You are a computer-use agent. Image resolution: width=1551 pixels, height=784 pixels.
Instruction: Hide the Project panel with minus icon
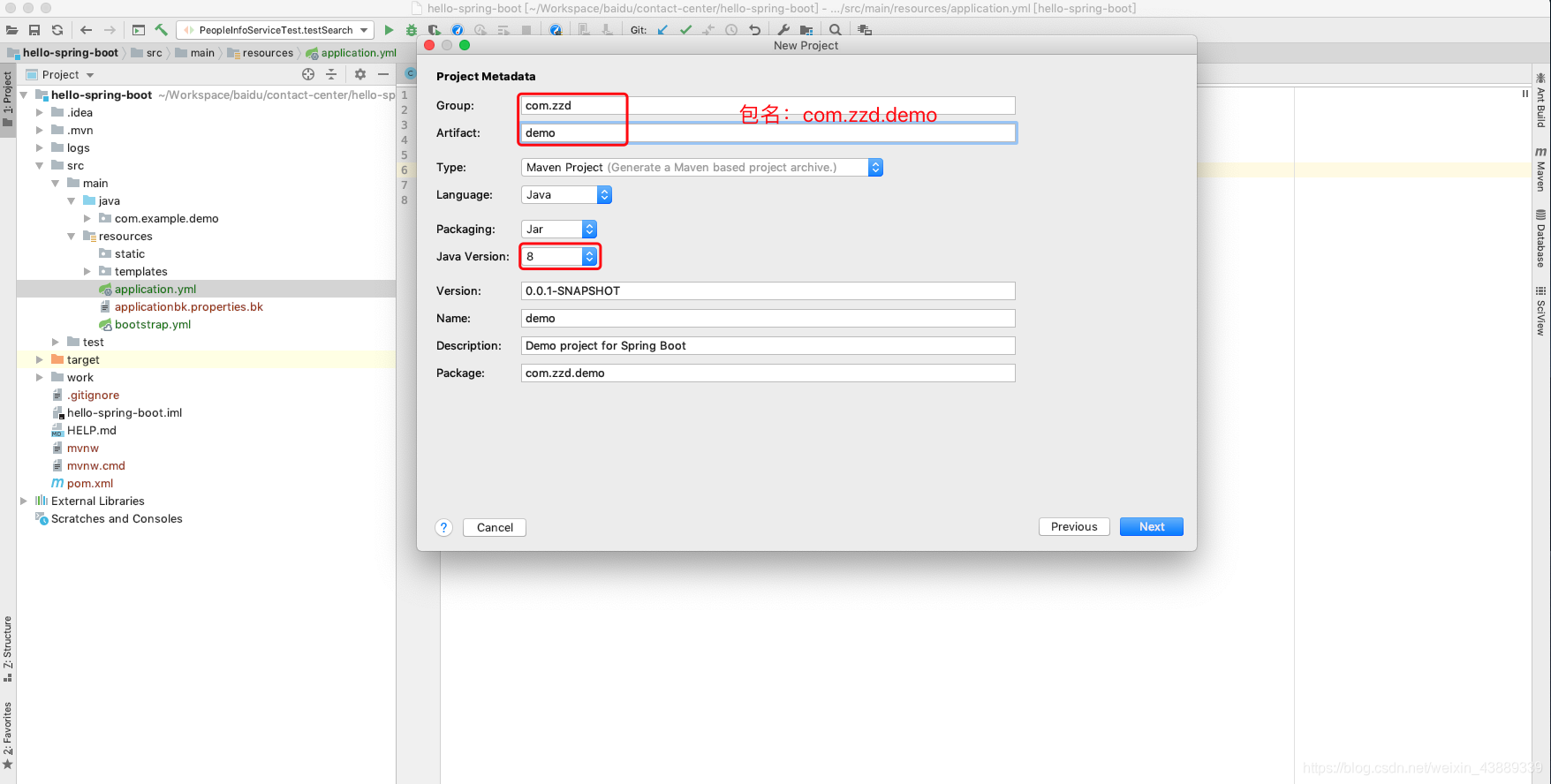[x=383, y=74]
